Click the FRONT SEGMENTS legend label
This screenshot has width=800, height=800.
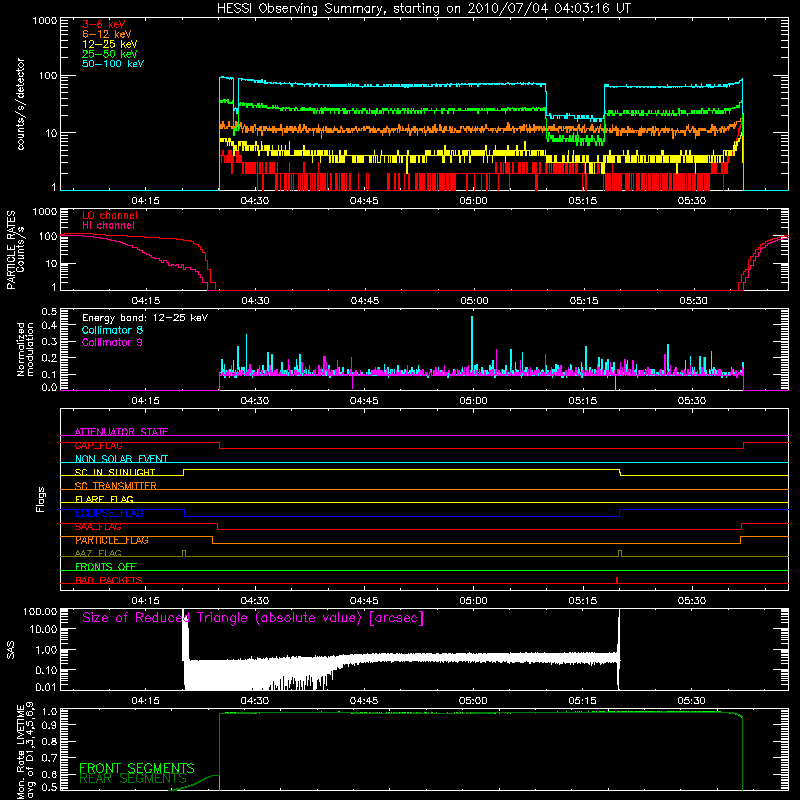(137, 768)
